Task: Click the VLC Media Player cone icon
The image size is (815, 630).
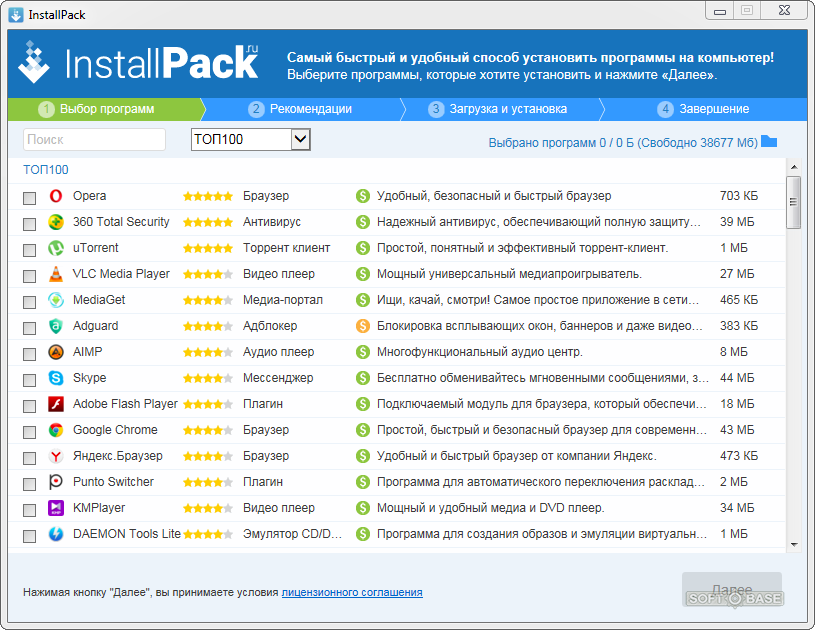Action: [x=56, y=274]
